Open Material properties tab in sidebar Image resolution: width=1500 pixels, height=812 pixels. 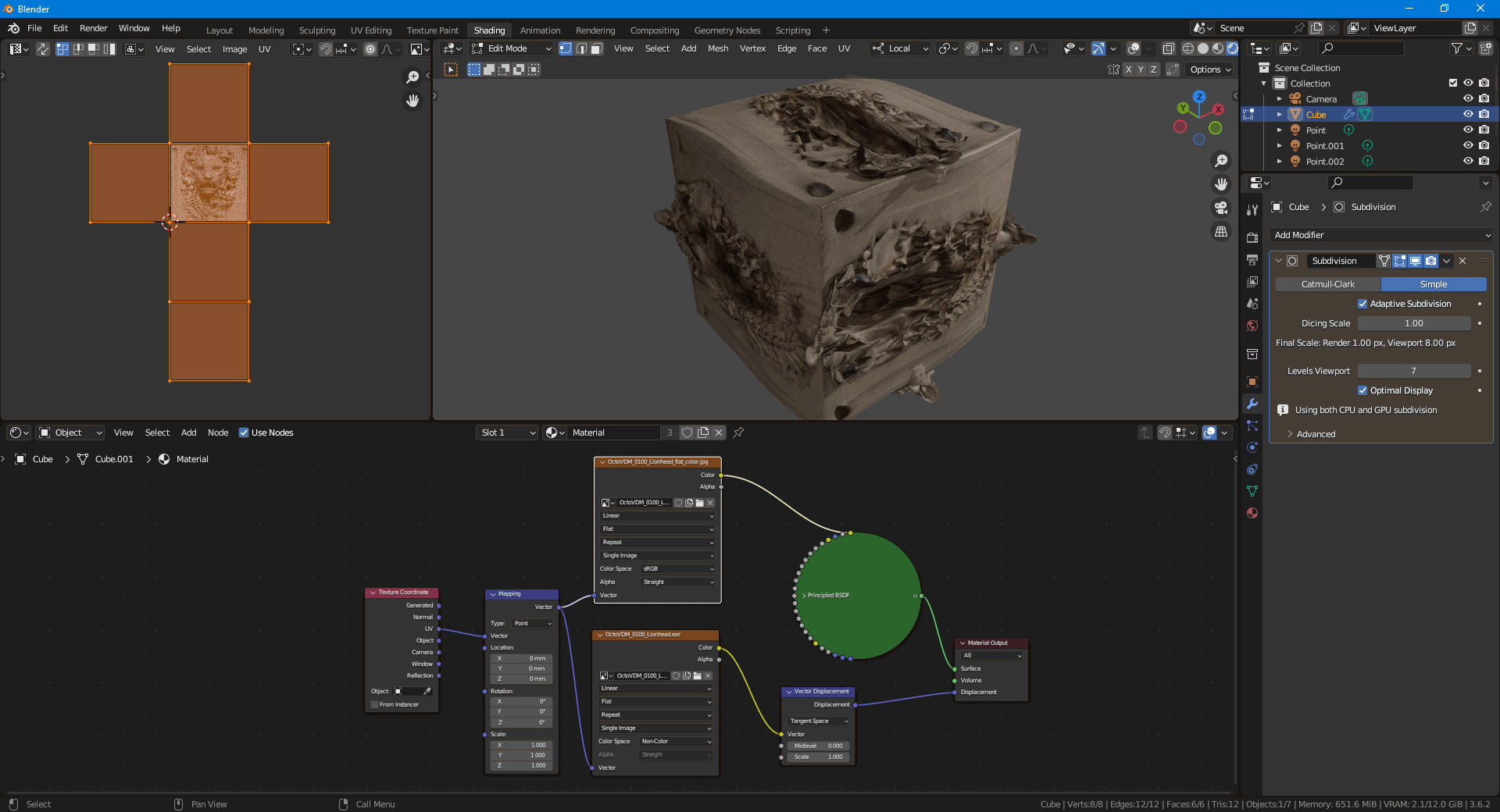pos(1252,513)
